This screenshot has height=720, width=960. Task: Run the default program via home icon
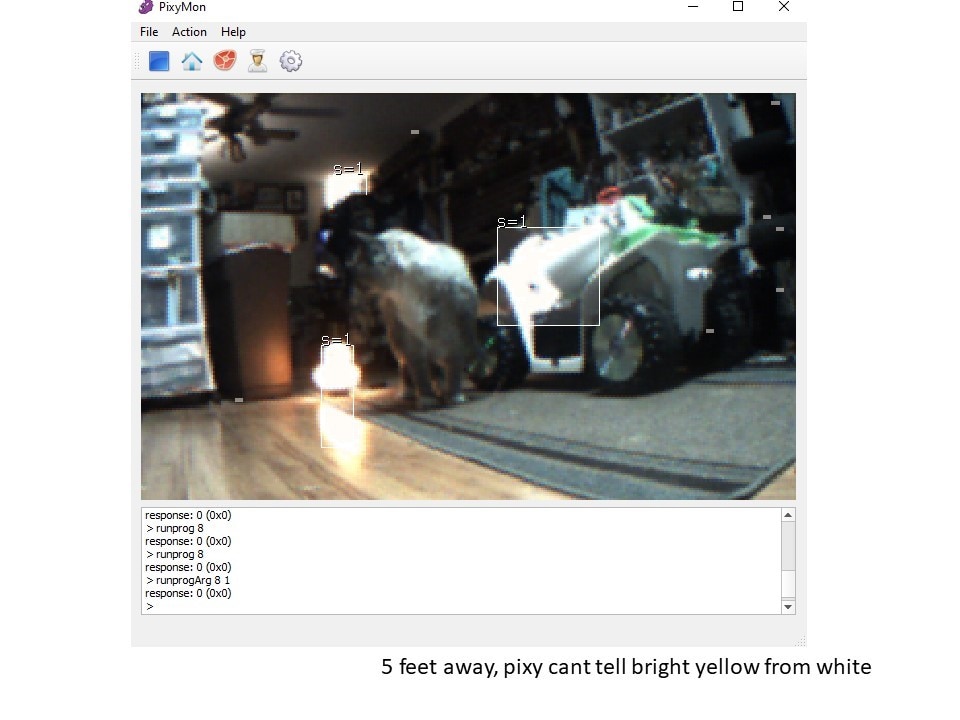point(192,61)
